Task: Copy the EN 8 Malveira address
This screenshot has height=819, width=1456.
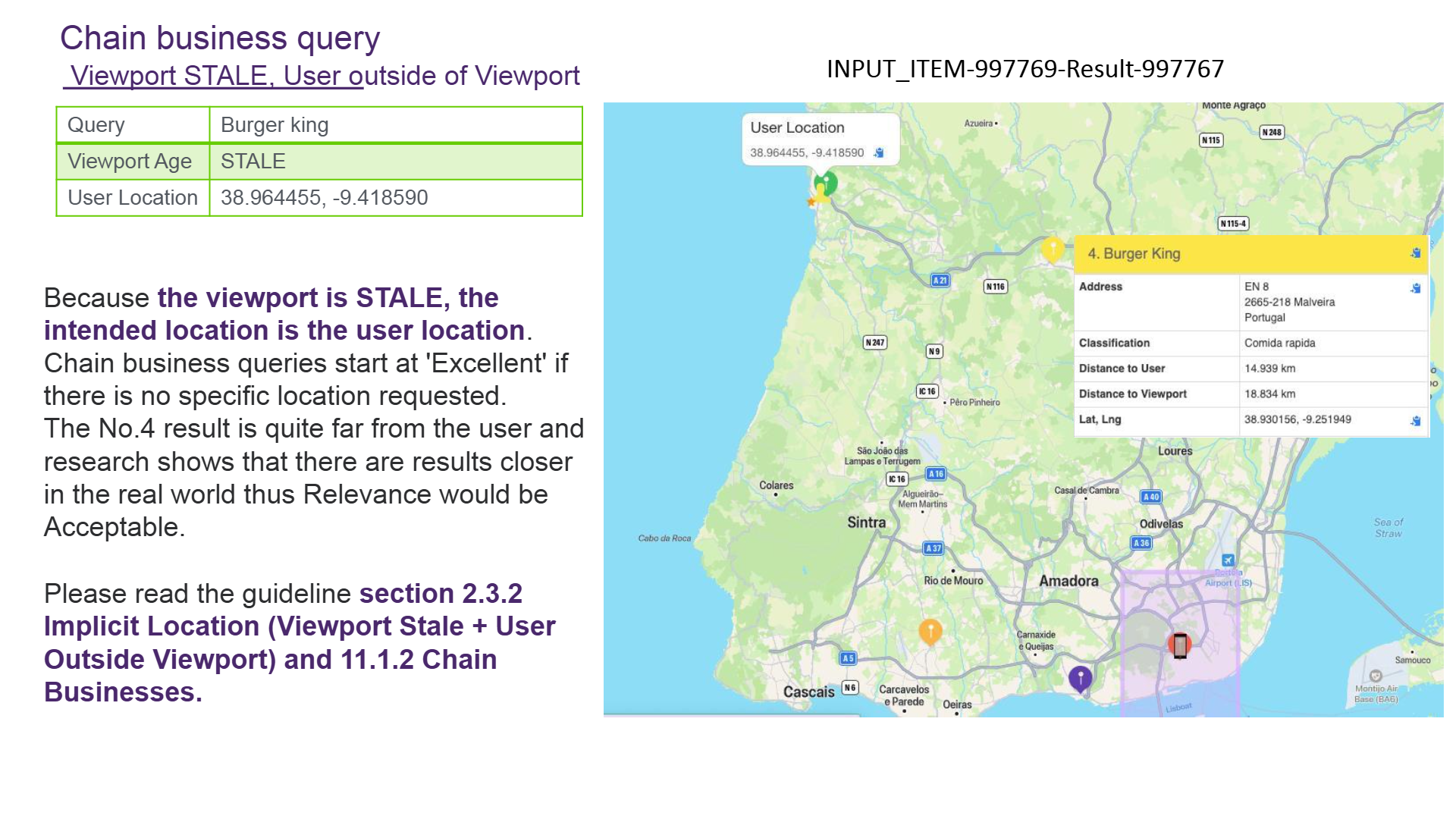Action: [x=1415, y=287]
